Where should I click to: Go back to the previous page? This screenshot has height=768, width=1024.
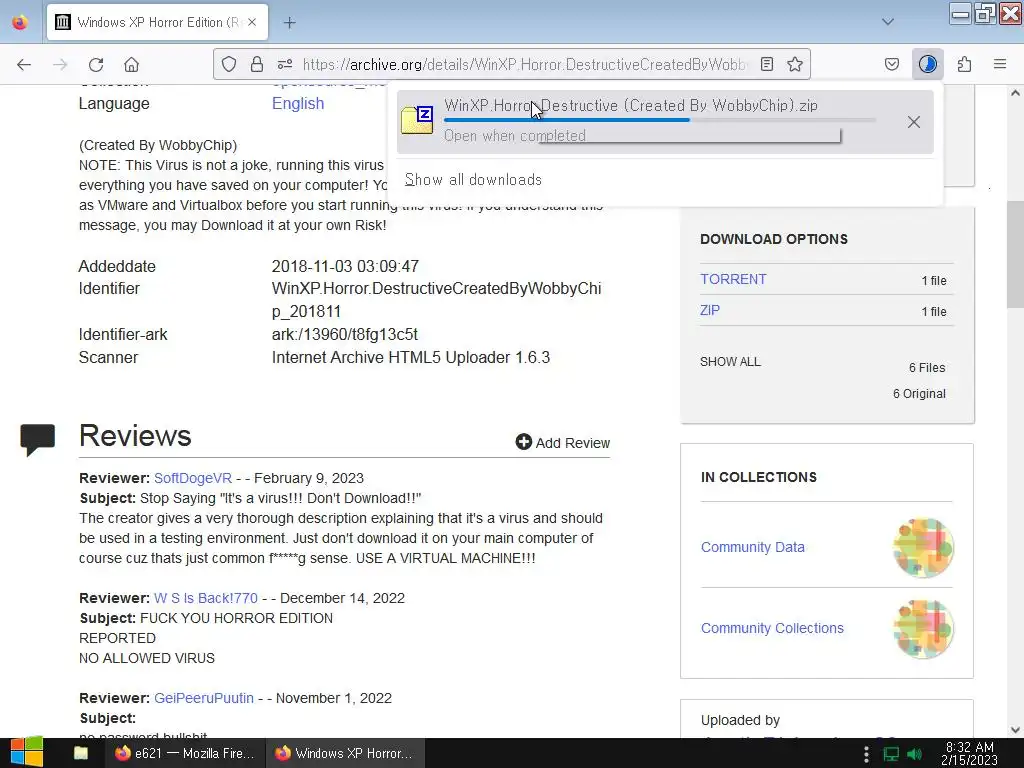pos(24,65)
